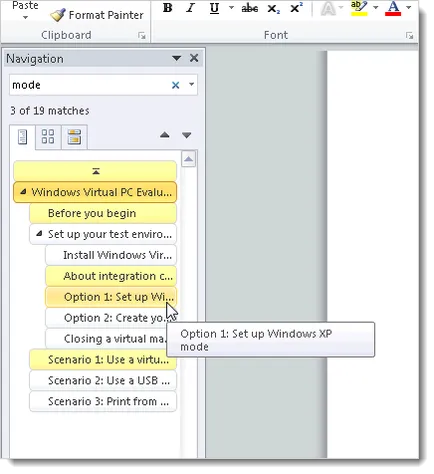The width and height of the screenshot is (434, 474).
Task: Toggle Strikethrough formatting
Action: [x=250, y=8]
